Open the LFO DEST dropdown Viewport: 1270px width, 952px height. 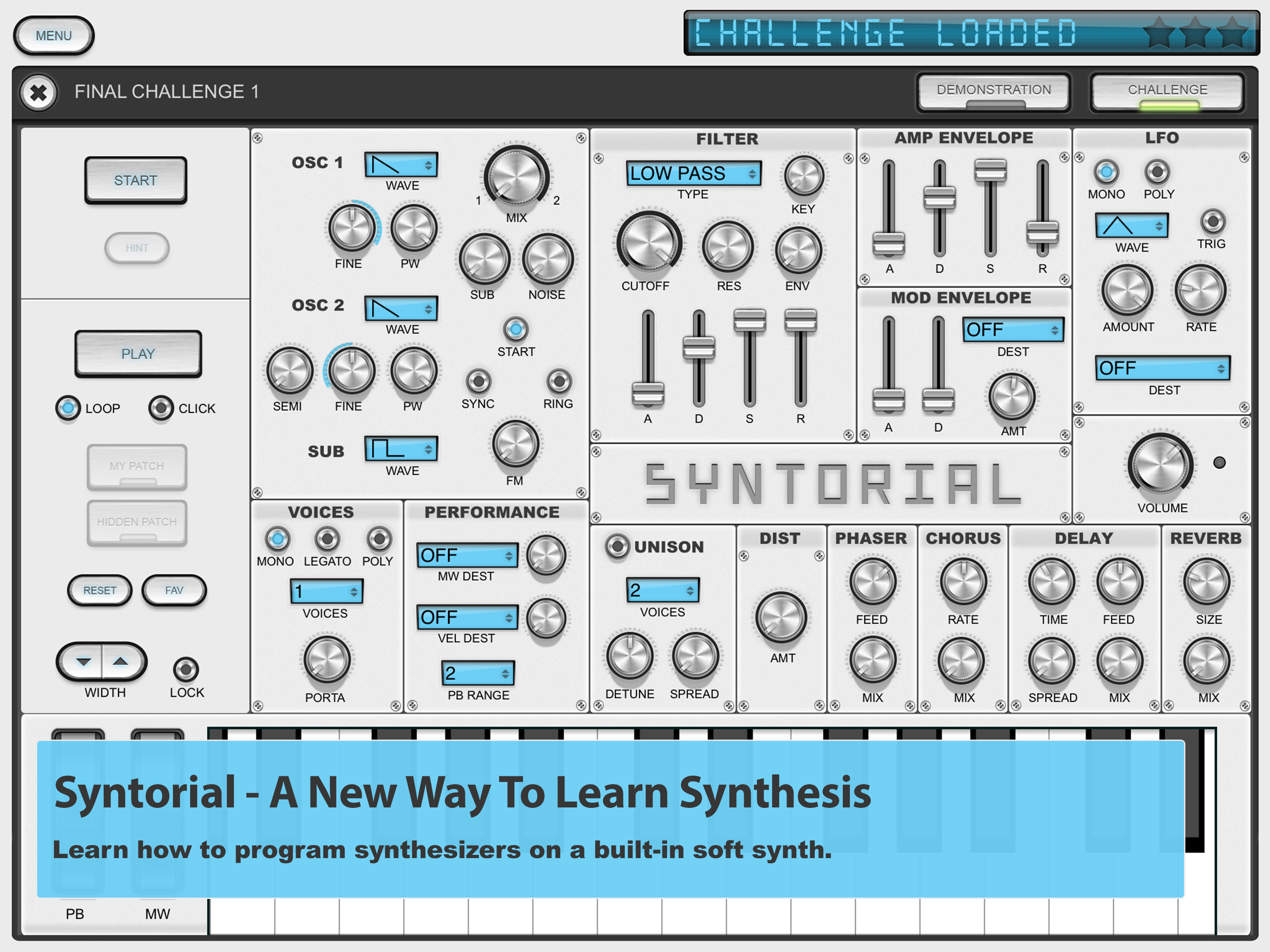[x=1162, y=368]
